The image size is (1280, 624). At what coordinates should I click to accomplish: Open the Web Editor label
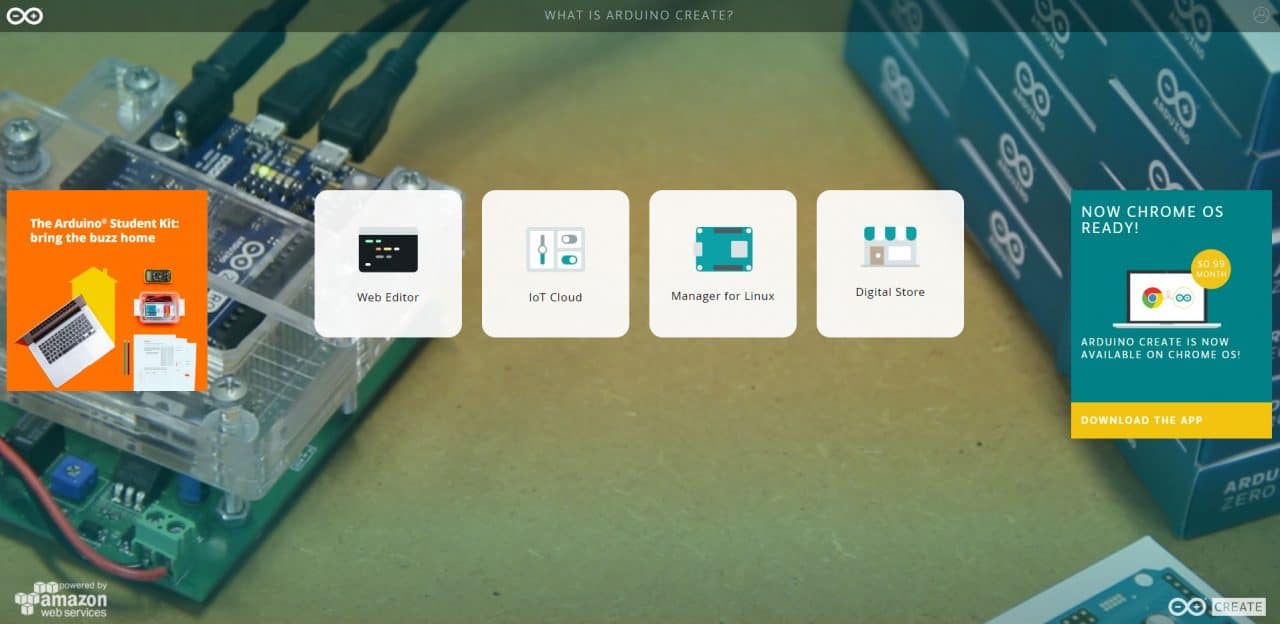click(x=388, y=297)
